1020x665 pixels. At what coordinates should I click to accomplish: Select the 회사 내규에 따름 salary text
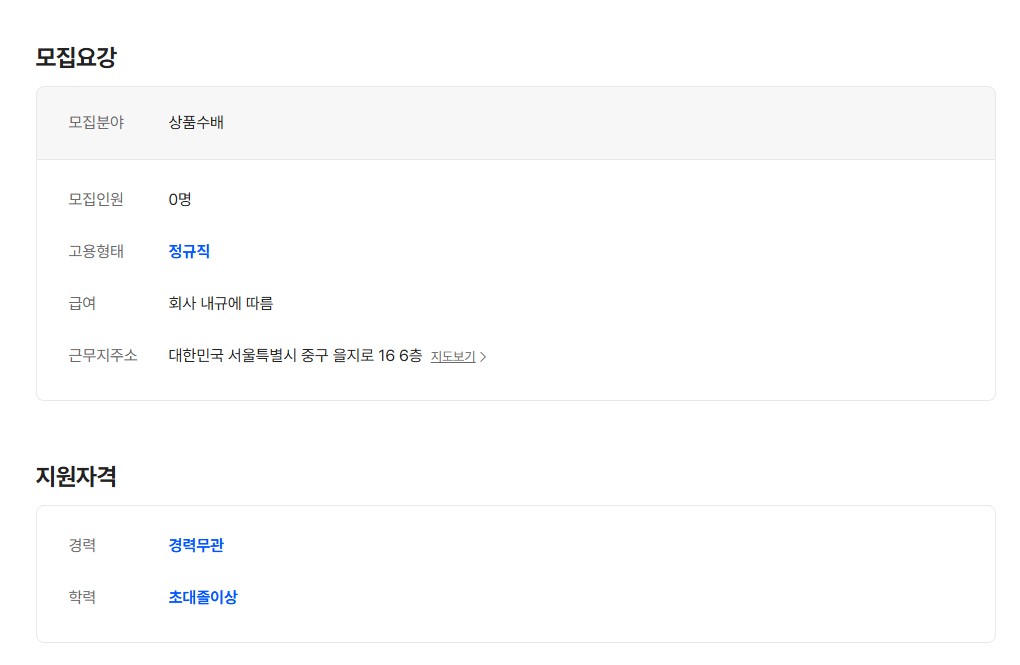tap(221, 303)
